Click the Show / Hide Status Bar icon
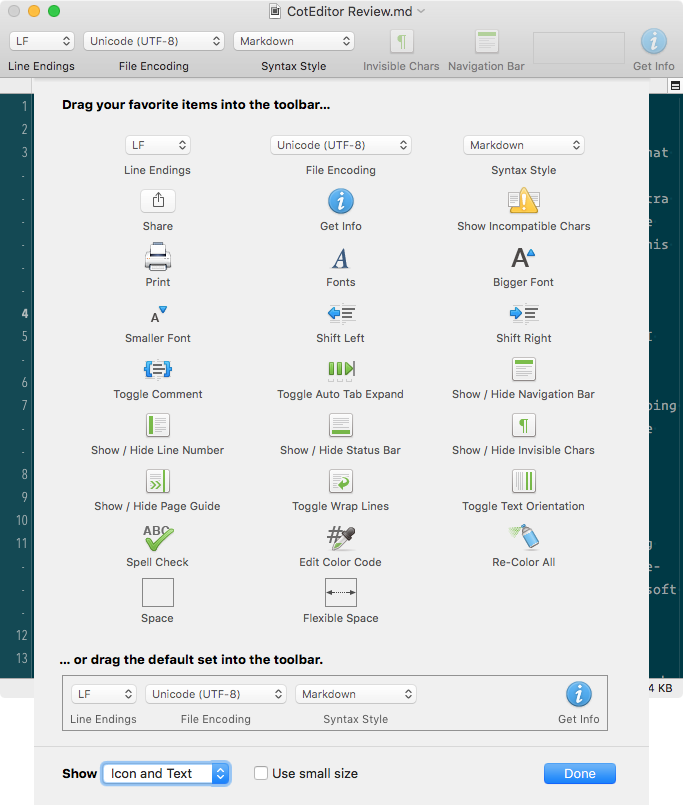 tap(341, 425)
